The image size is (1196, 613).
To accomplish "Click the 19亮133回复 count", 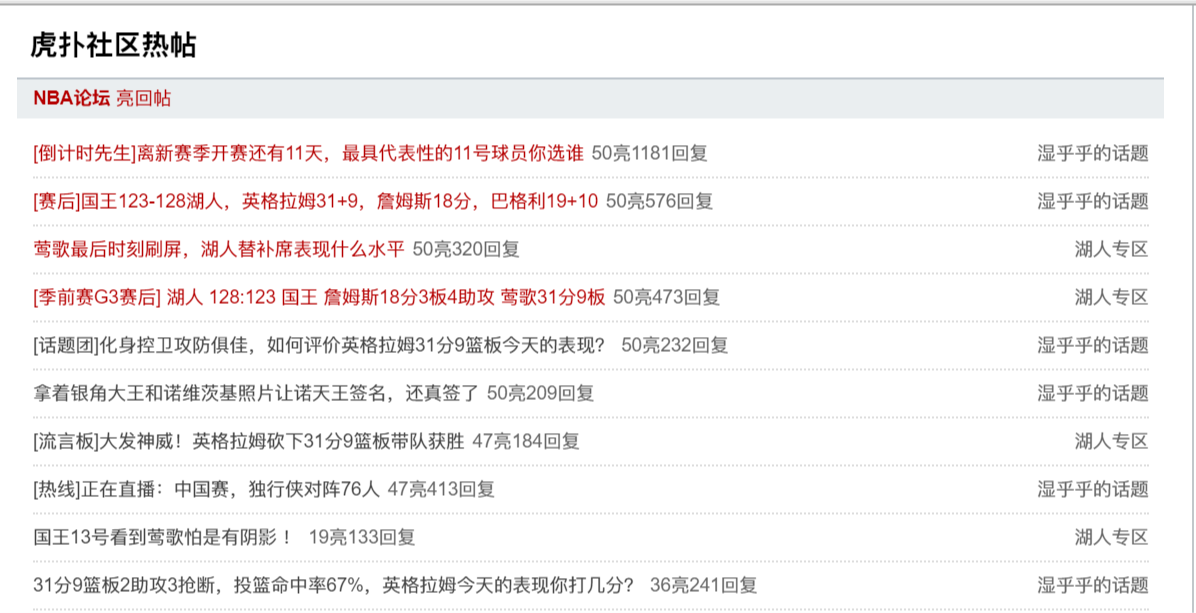I will pos(362,537).
